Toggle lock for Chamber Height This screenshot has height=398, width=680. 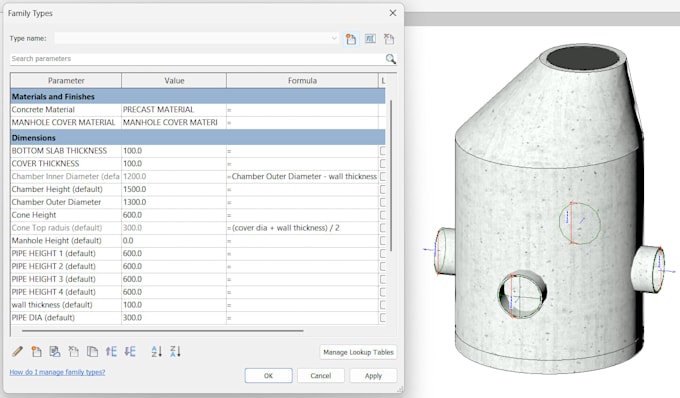pyautogui.click(x=382, y=189)
